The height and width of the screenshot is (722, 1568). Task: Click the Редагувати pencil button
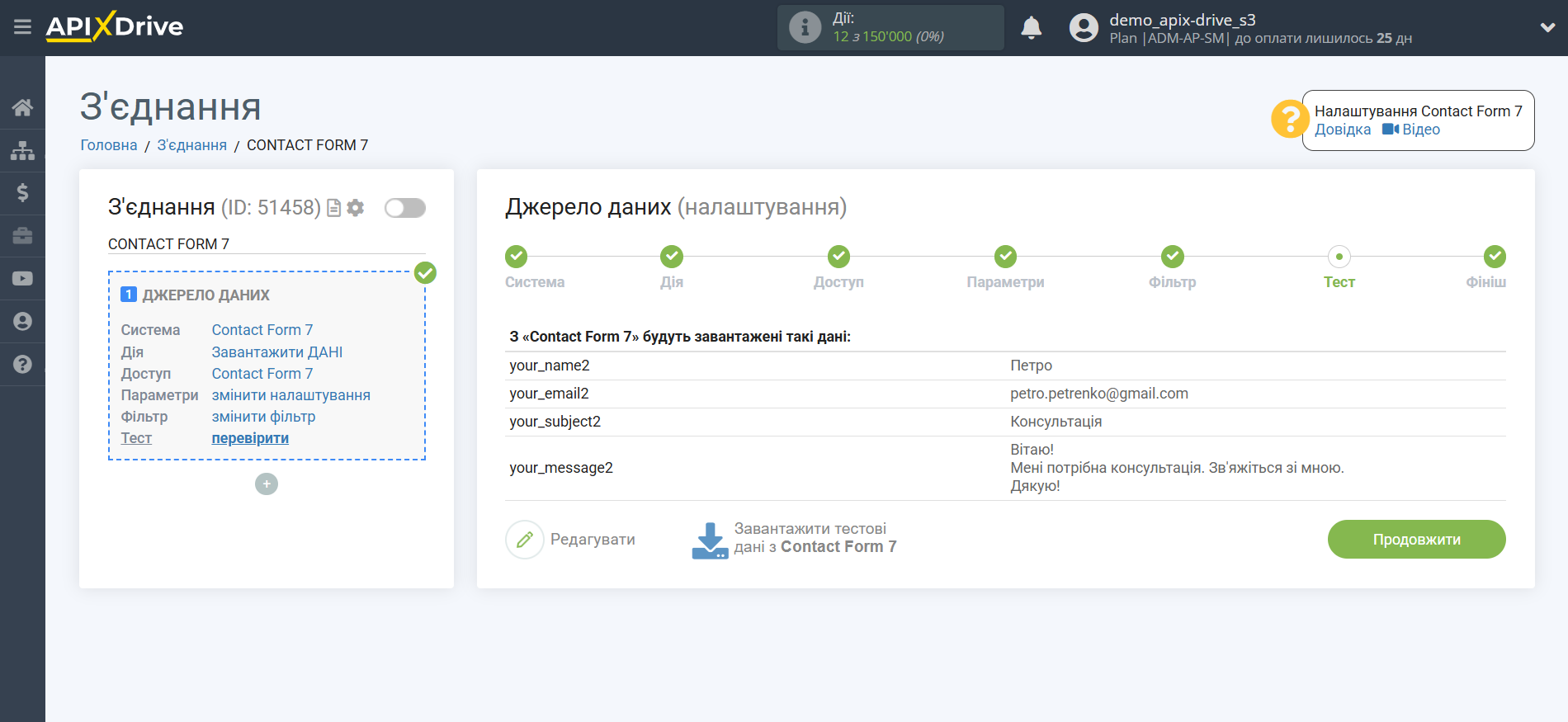pos(570,540)
